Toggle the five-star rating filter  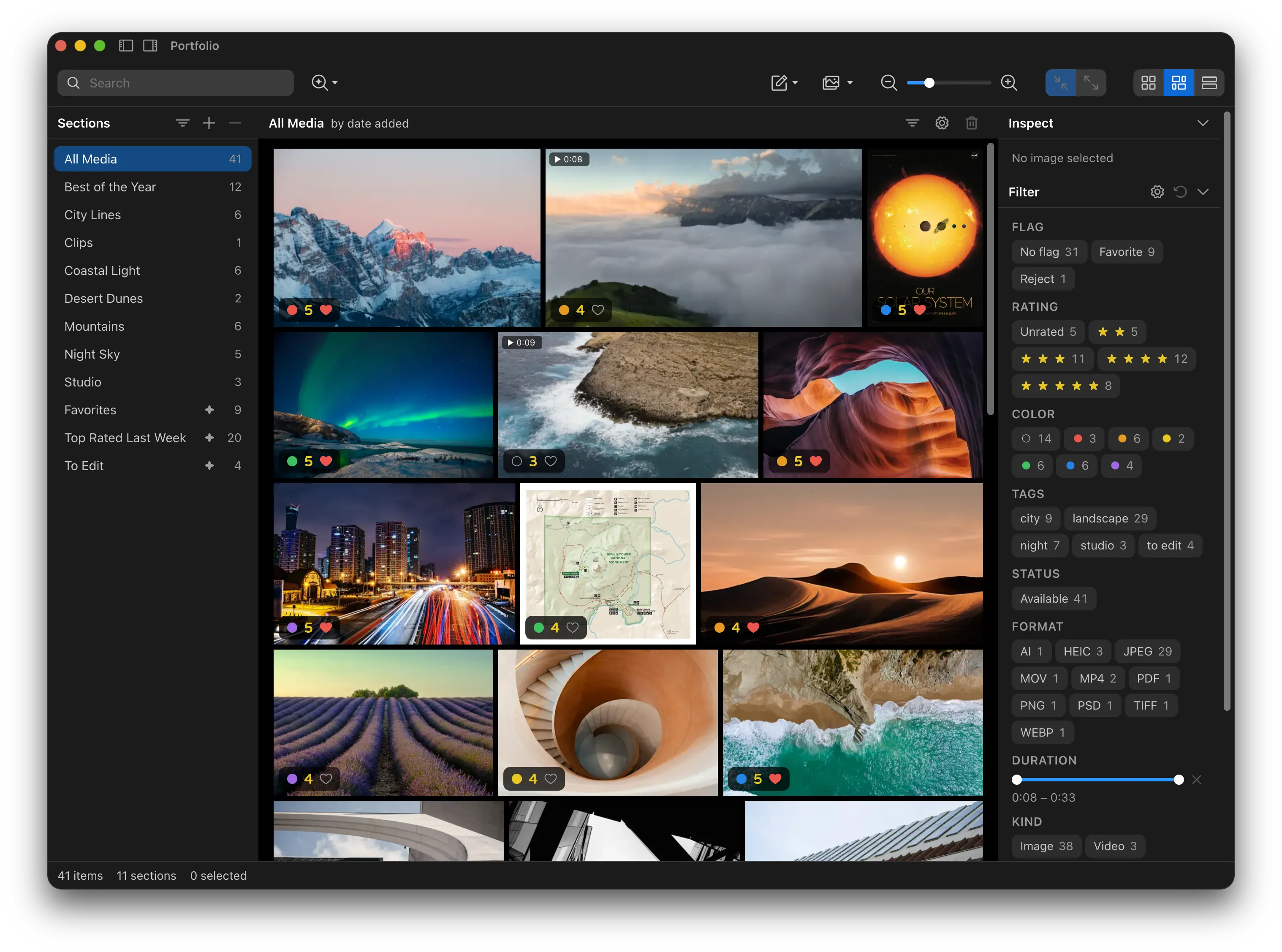(x=1065, y=386)
